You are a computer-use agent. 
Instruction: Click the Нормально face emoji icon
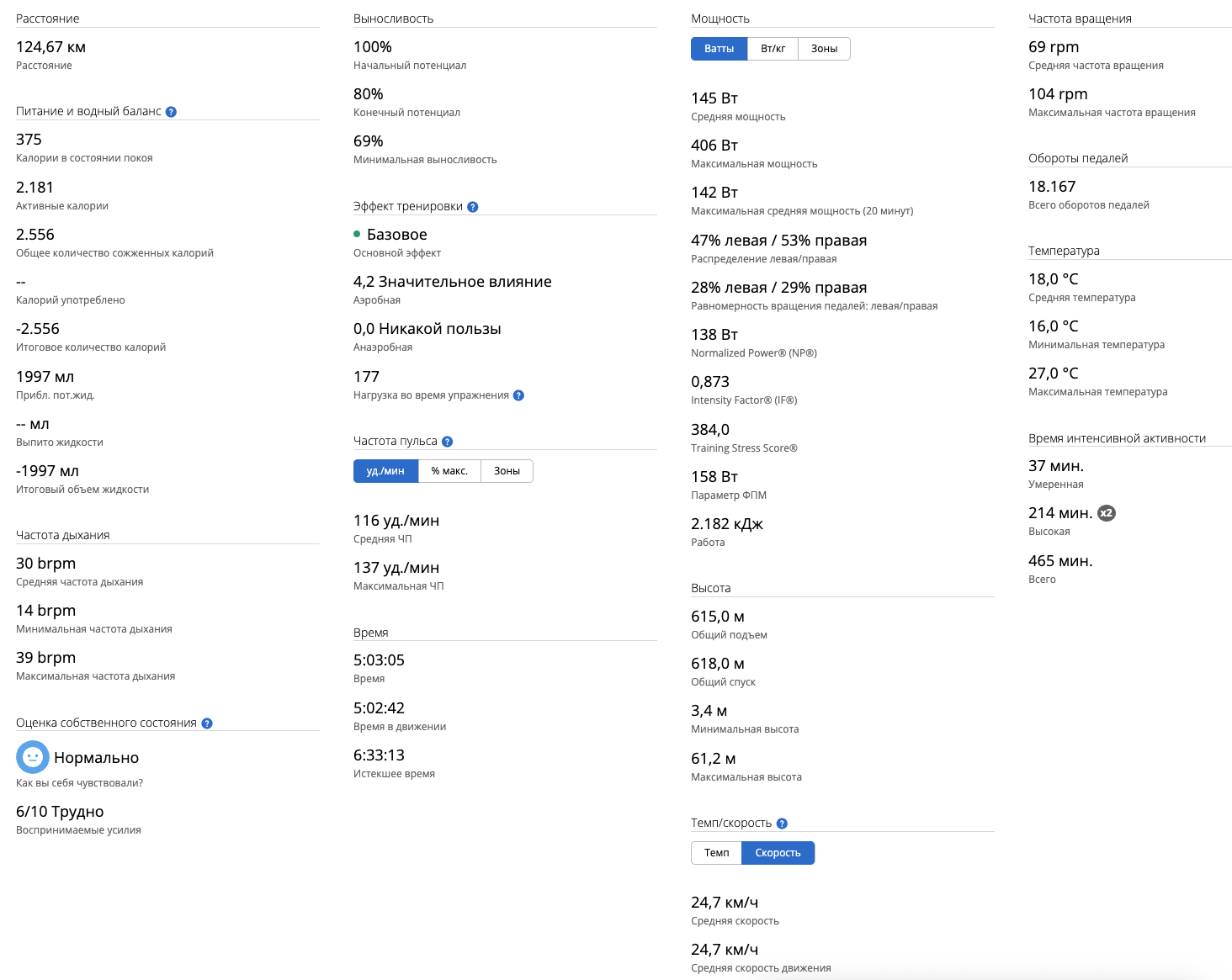pos(32,757)
